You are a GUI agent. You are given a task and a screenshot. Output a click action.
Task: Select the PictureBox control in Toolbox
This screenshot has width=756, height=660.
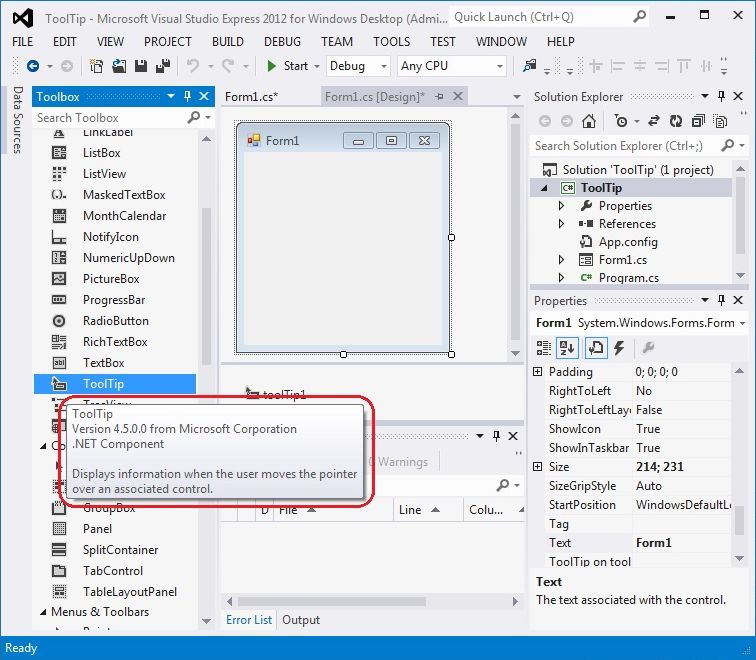point(111,279)
